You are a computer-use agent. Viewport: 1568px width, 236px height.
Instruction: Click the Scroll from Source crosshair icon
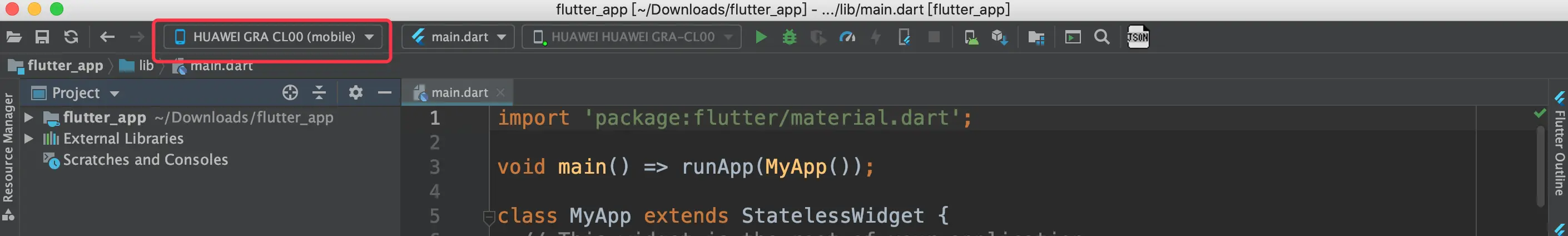coord(290,93)
